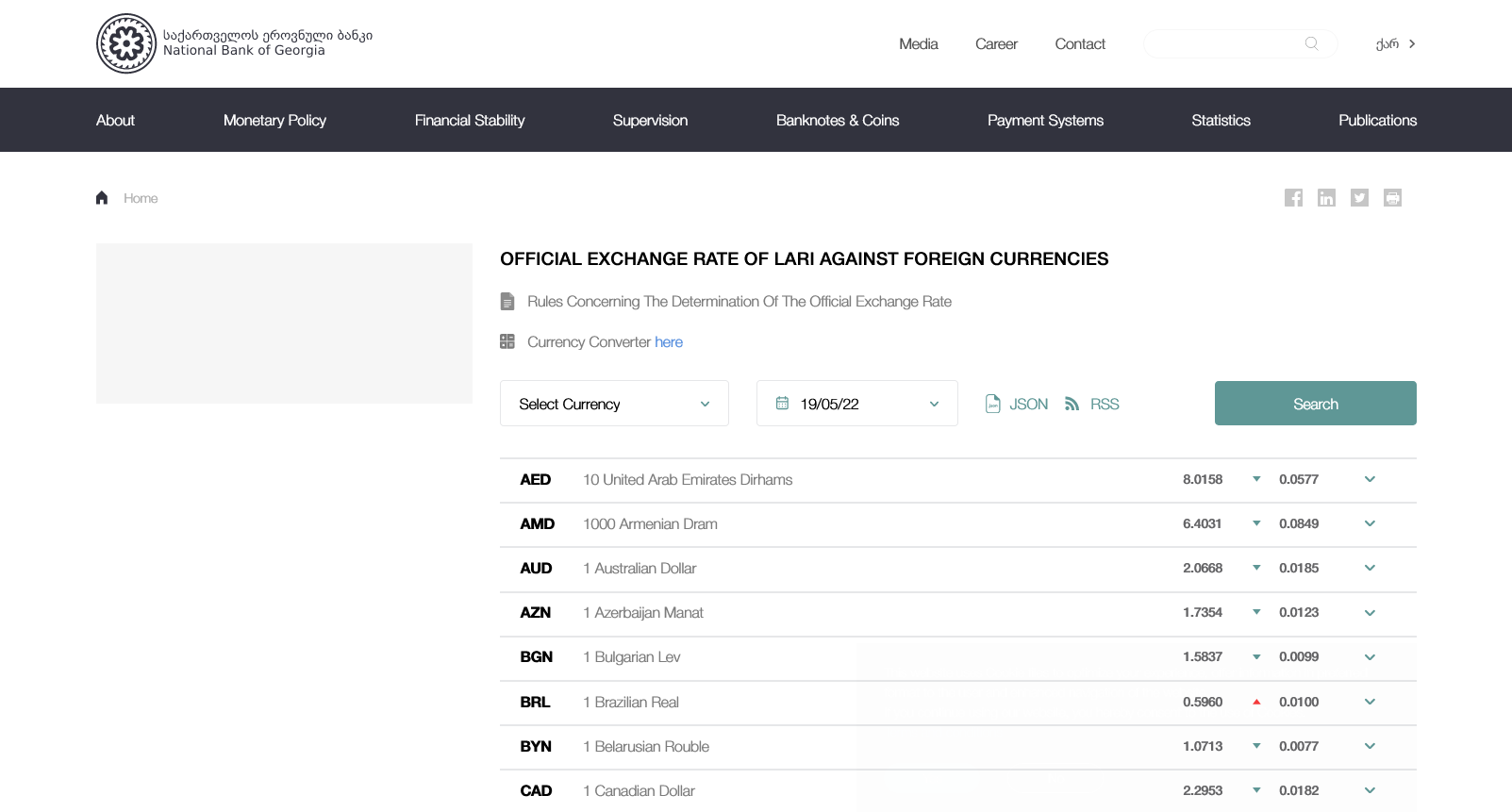
Task: Share page on Facebook
Action: (1293, 198)
